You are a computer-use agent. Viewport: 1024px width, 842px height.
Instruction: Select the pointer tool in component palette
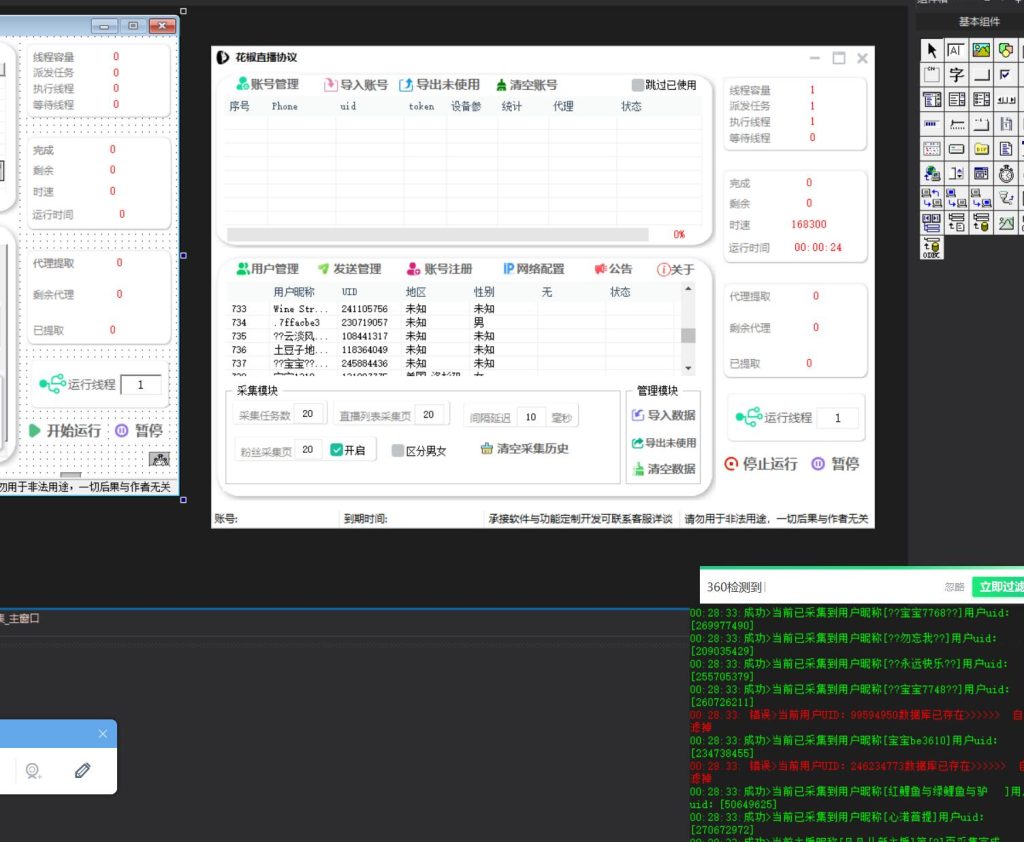click(931, 50)
